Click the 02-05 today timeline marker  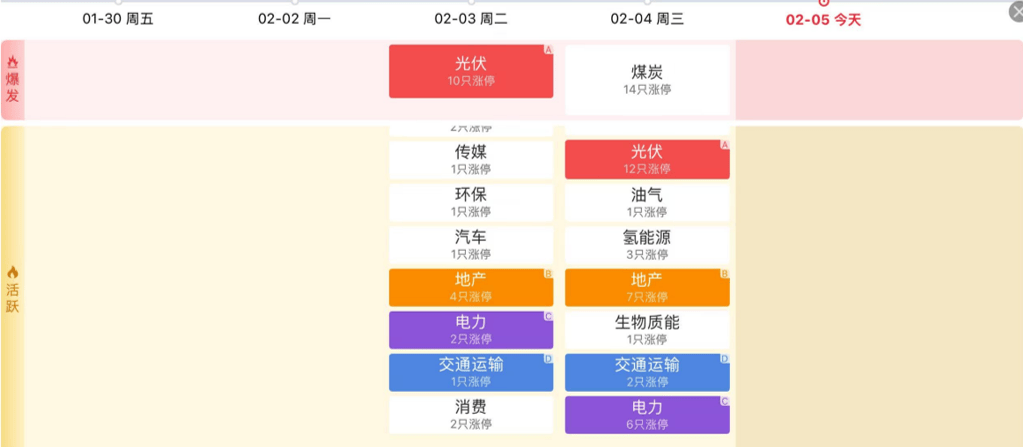point(823,3)
